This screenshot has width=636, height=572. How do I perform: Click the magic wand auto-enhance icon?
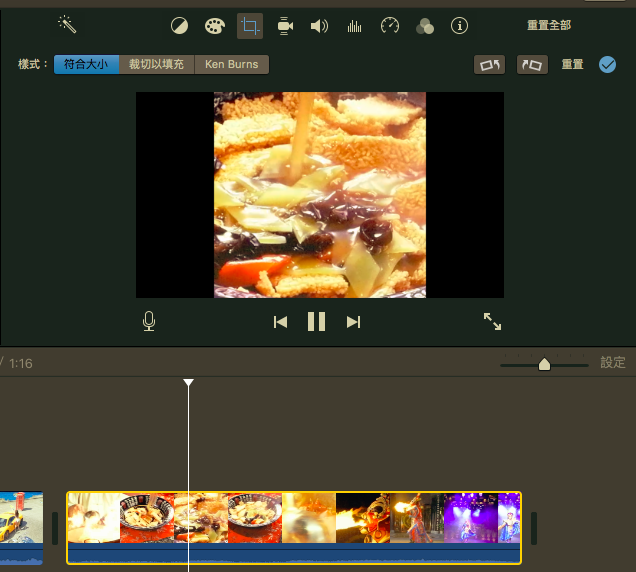click(67, 25)
